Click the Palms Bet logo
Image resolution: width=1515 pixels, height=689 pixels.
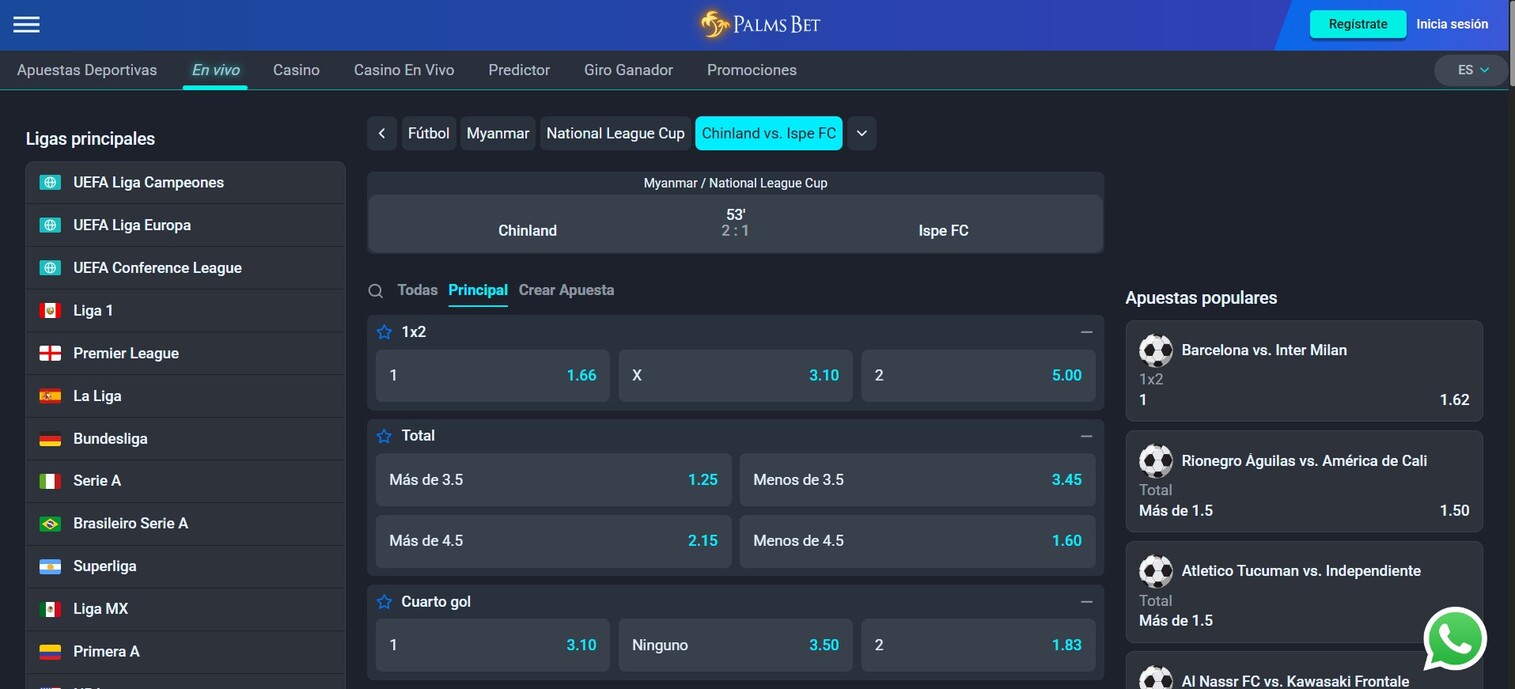(x=760, y=24)
